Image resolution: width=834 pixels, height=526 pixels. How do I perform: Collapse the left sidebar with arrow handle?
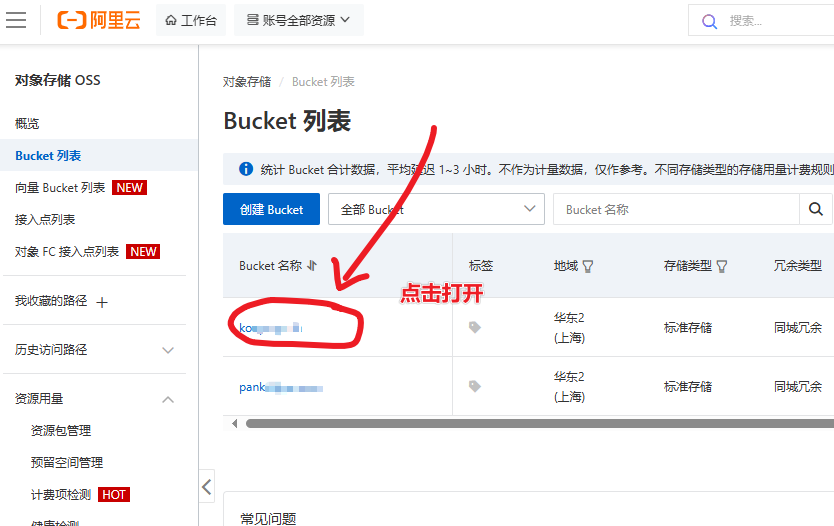coord(206,487)
